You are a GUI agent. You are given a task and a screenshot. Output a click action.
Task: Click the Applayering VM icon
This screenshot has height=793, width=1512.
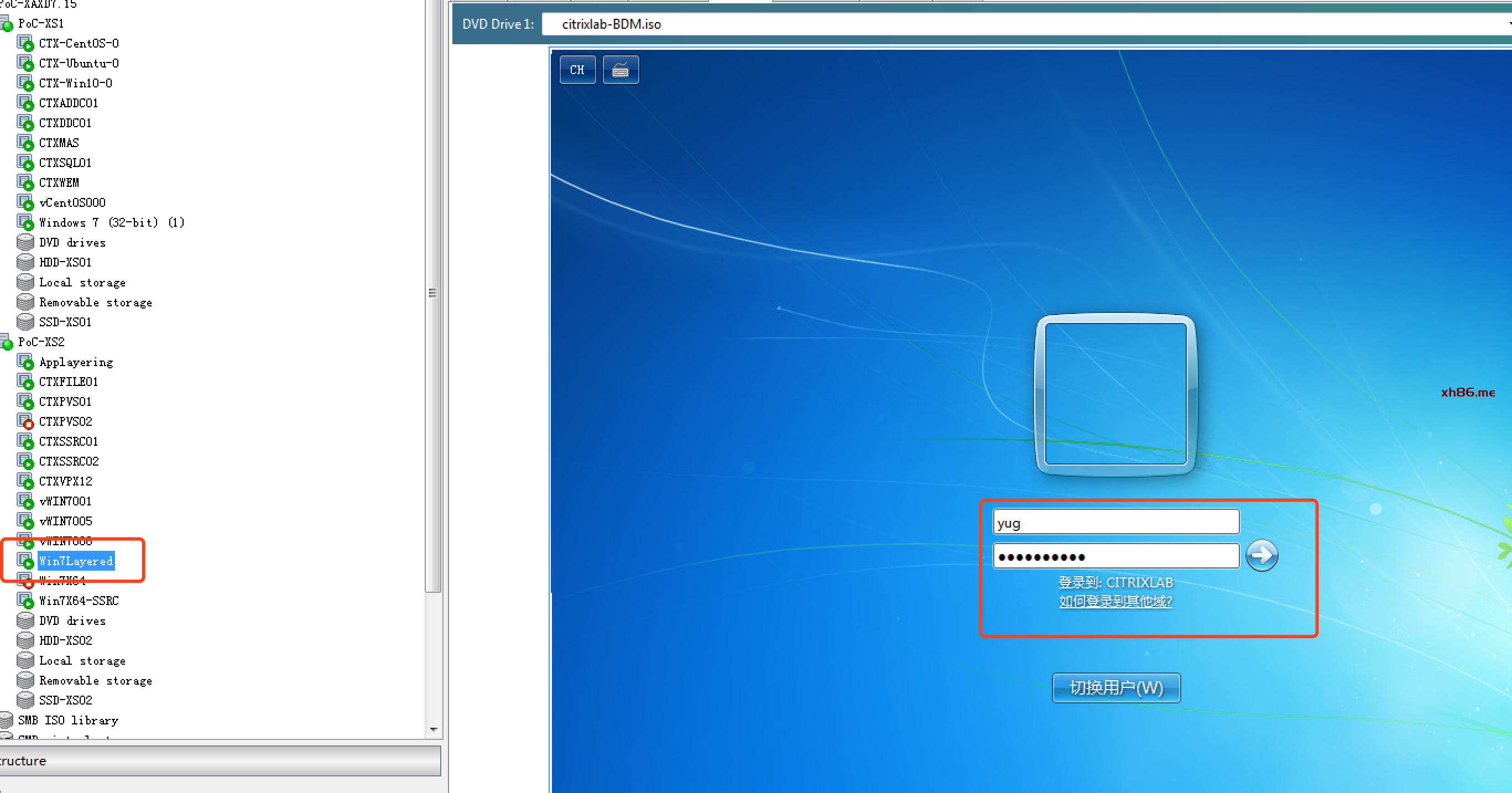(25, 362)
